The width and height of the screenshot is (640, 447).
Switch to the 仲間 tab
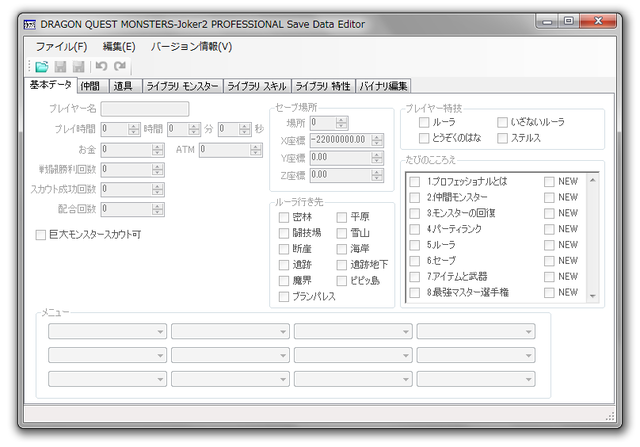coord(92,86)
